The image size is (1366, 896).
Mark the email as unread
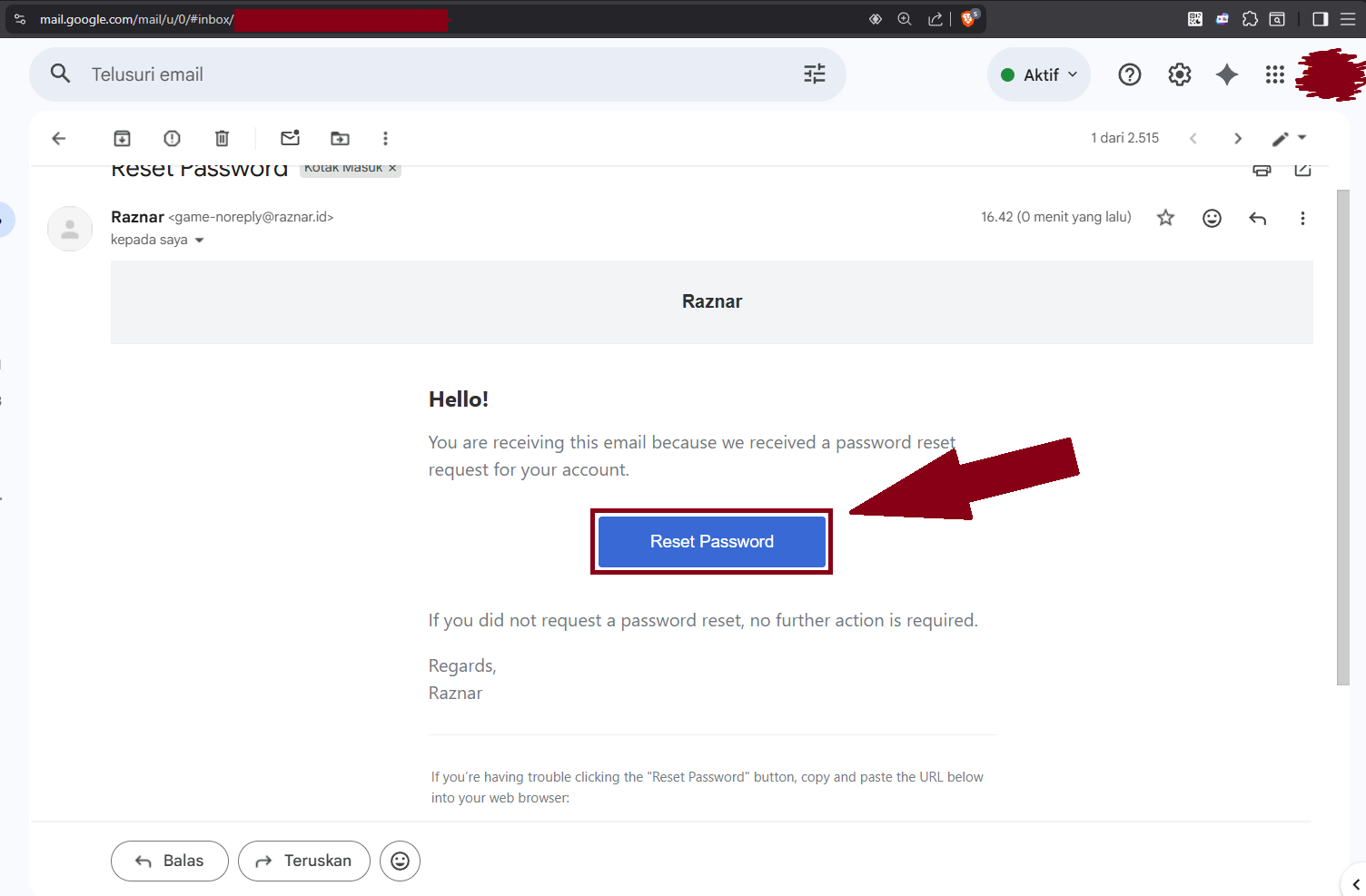(x=290, y=138)
